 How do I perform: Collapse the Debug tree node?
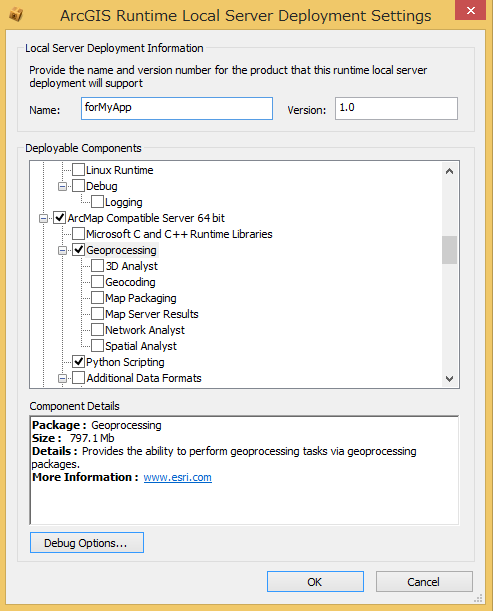62,186
